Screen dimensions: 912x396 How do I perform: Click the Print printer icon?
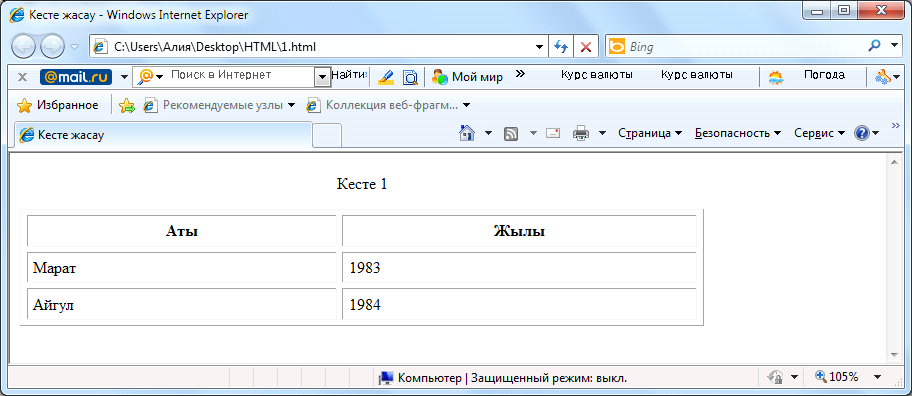point(581,133)
